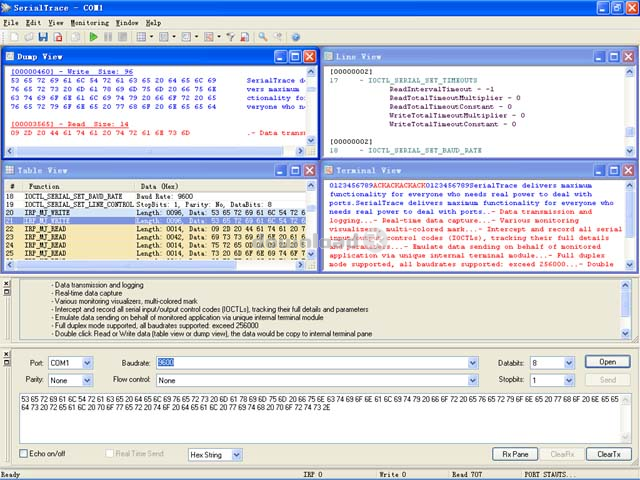Click the second view toolbar icon
Viewport: 640px width, 480px height.
click(164, 37)
